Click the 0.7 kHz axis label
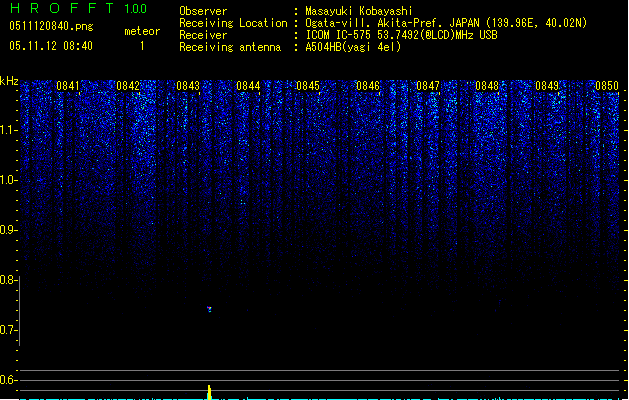629x400 pixels. [8, 330]
